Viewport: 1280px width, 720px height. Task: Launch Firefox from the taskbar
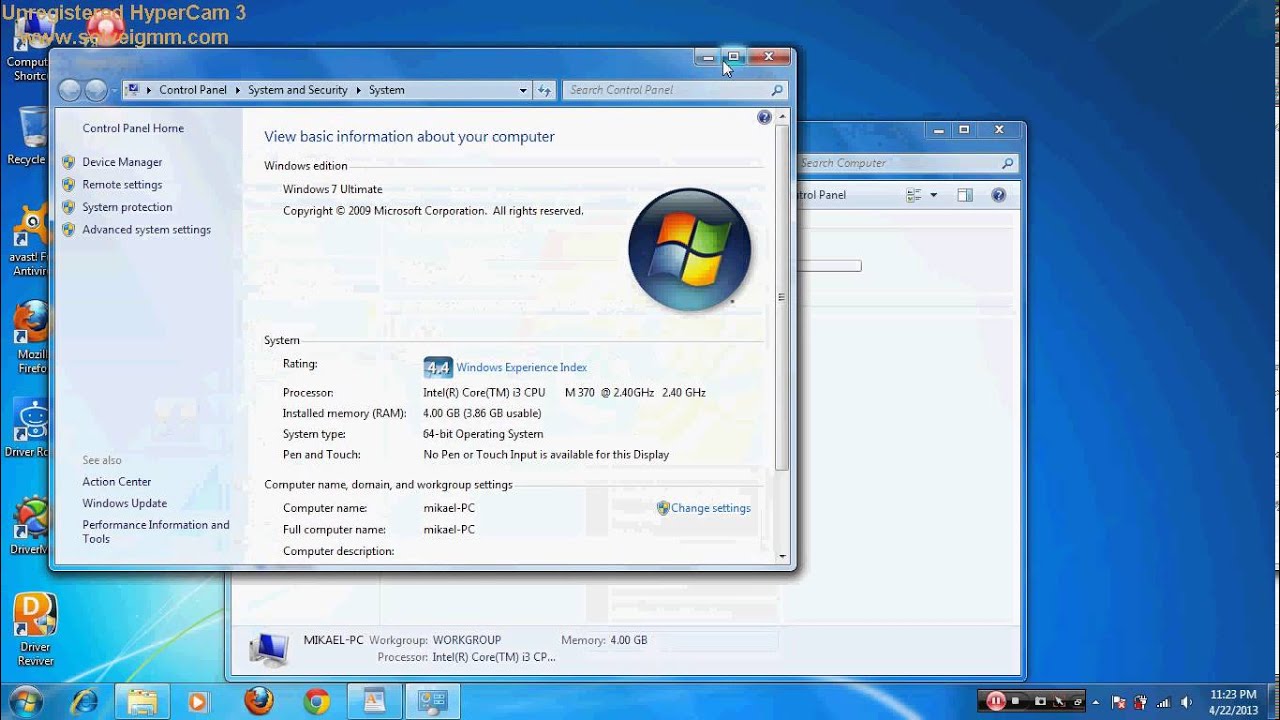point(258,701)
